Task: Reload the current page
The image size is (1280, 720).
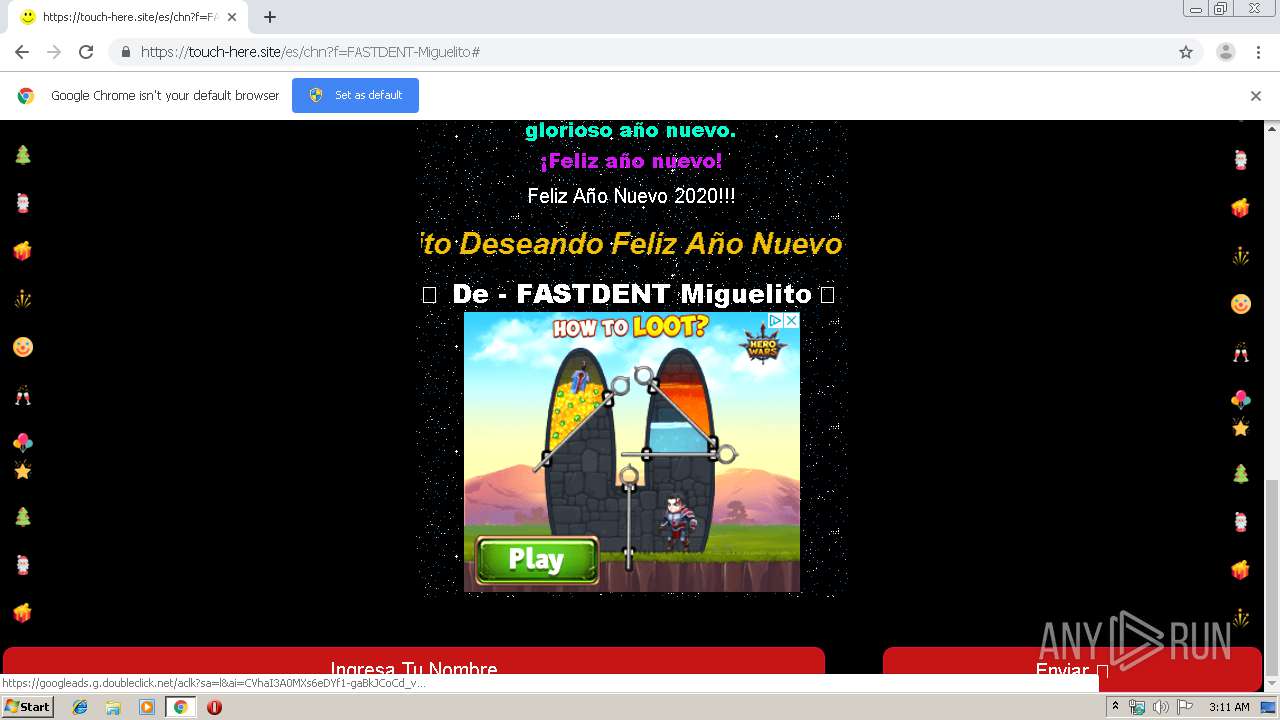Action: [x=86, y=52]
